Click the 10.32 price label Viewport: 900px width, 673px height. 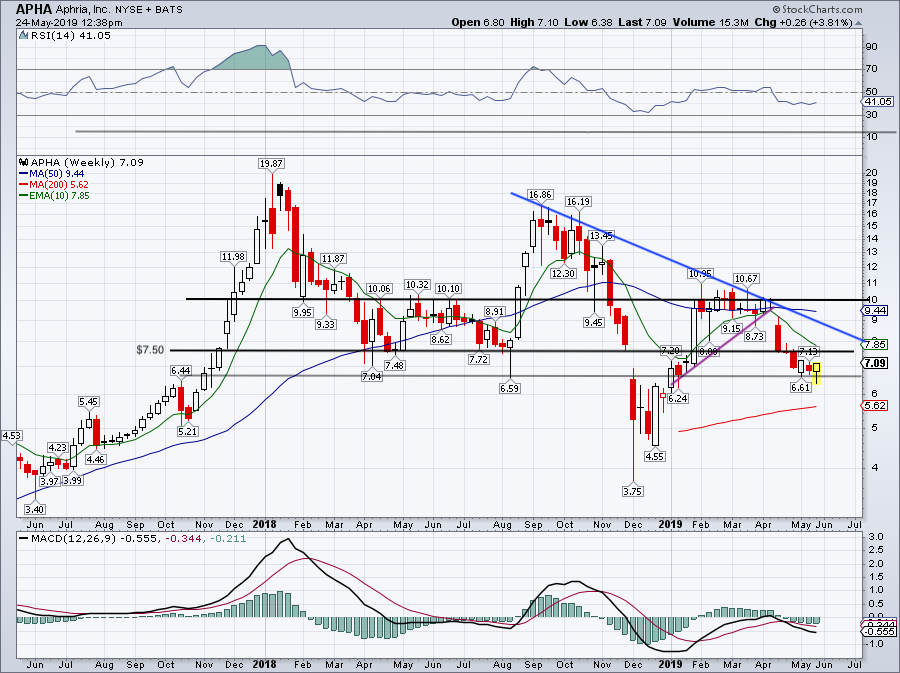[417, 285]
